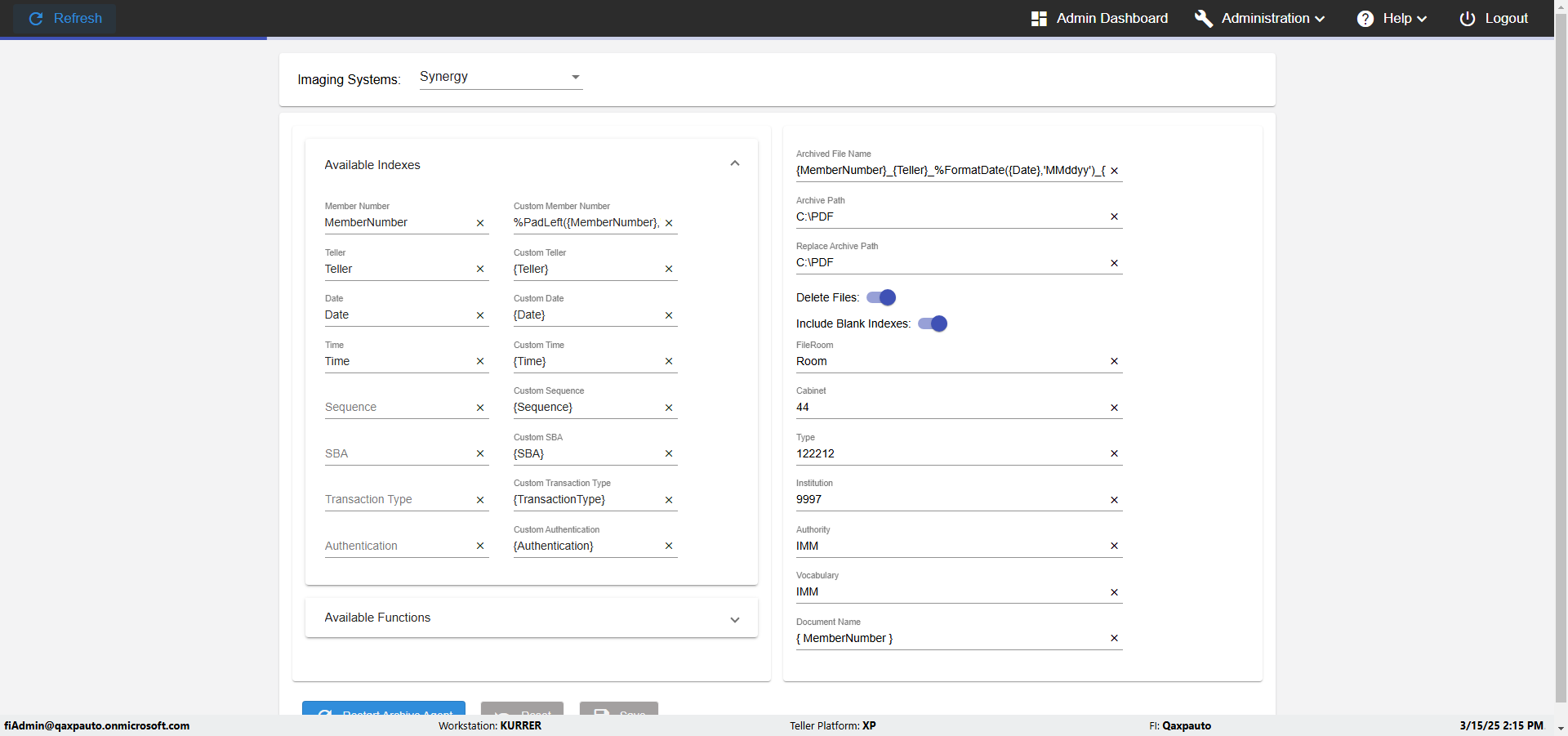The width and height of the screenshot is (1568, 736).
Task: Clear the Institution field value
Action: coord(1114,500)
